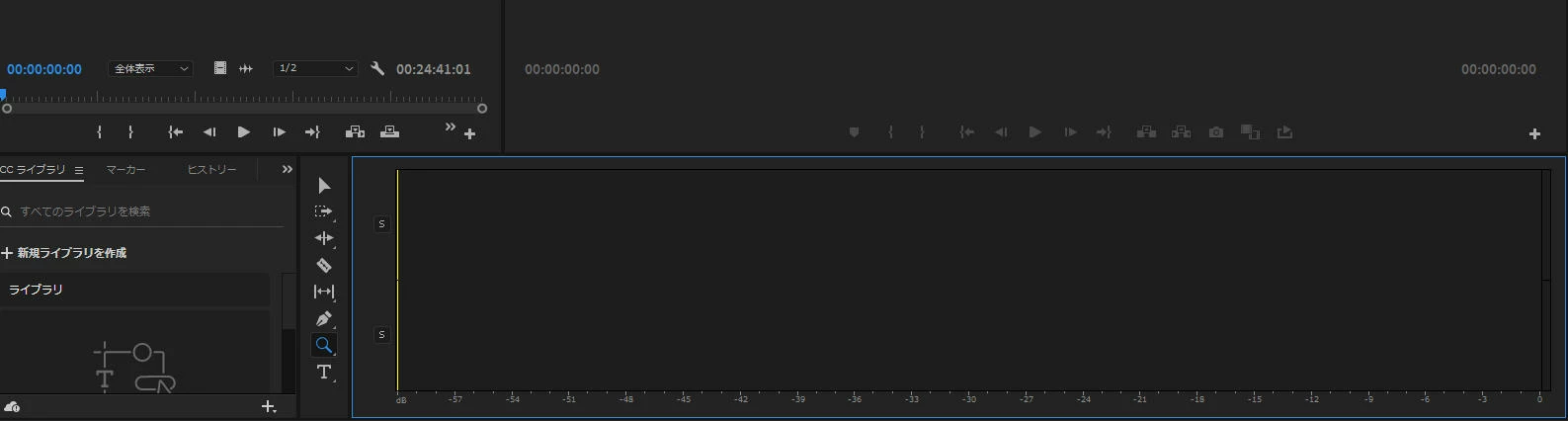Open the 全体表示 zoom level dropdown

coord(150,68)
